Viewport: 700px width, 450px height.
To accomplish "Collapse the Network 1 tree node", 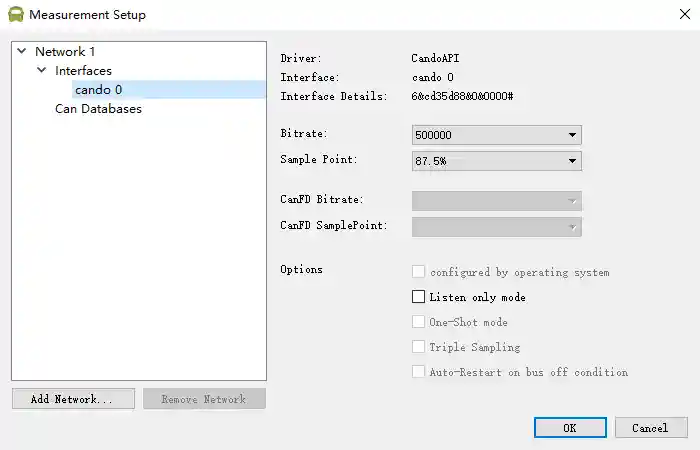I will [21, 51].
